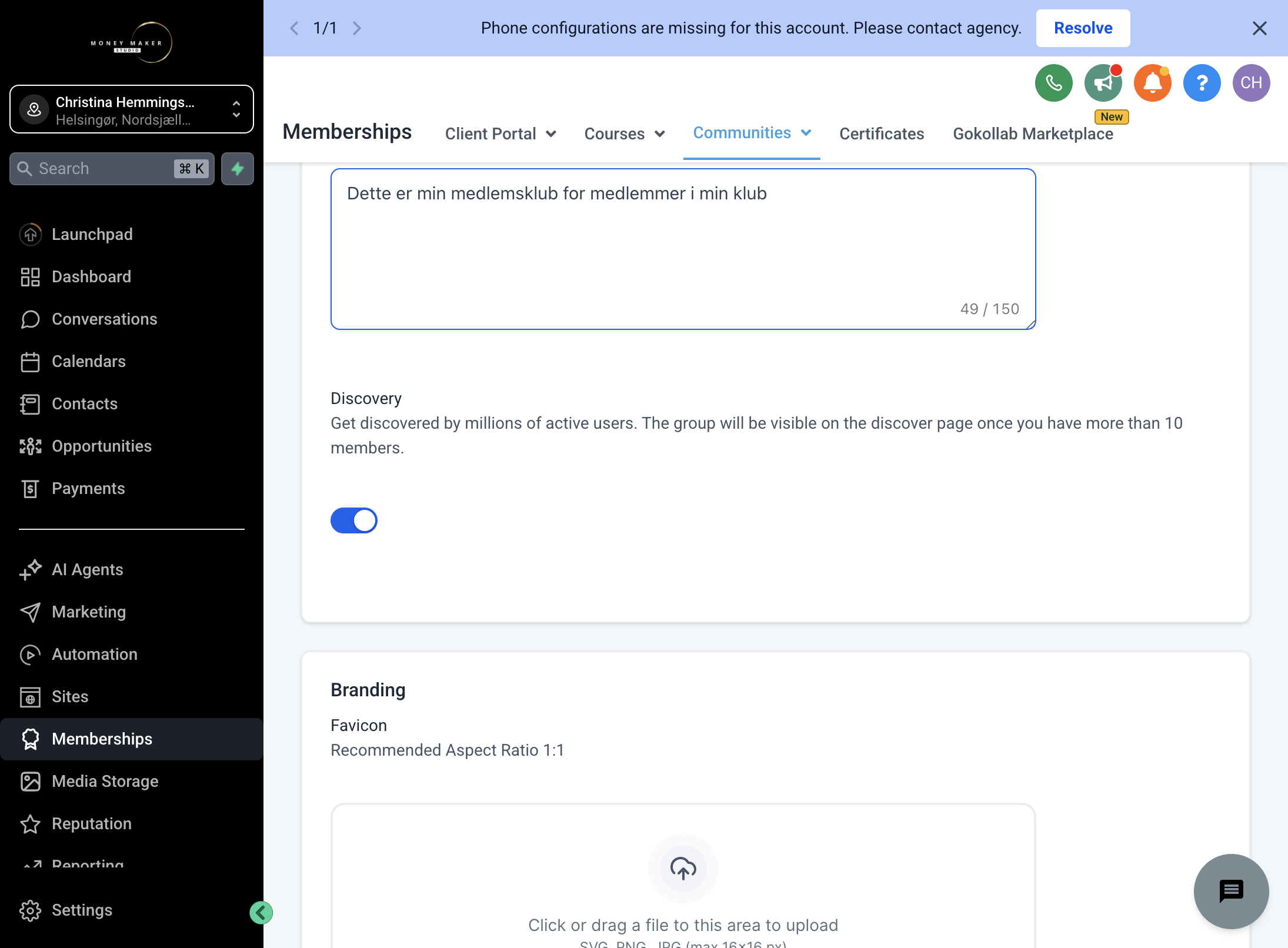The width and height of the screenshot is (1288, 948).
Task: Click the 'Discovery' section label
Action: pyautogui.click(x=366, y=398)
